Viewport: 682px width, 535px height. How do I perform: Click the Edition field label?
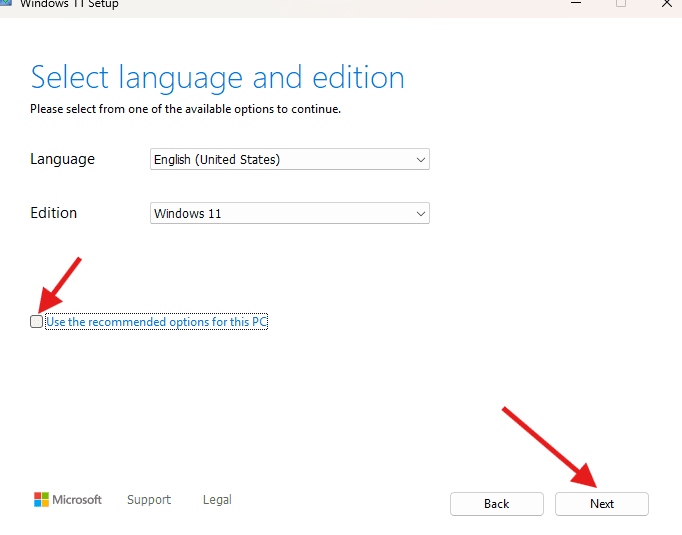[53, 213]
